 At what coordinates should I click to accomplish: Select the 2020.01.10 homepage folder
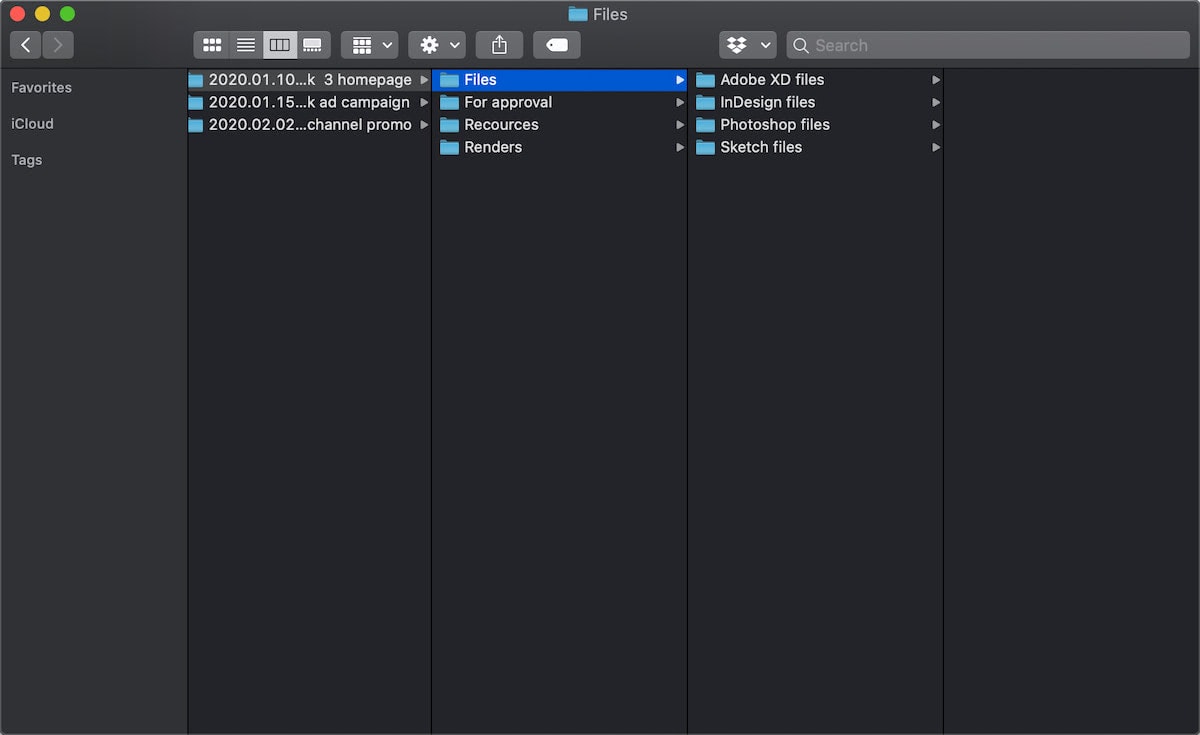click(309, 80)
